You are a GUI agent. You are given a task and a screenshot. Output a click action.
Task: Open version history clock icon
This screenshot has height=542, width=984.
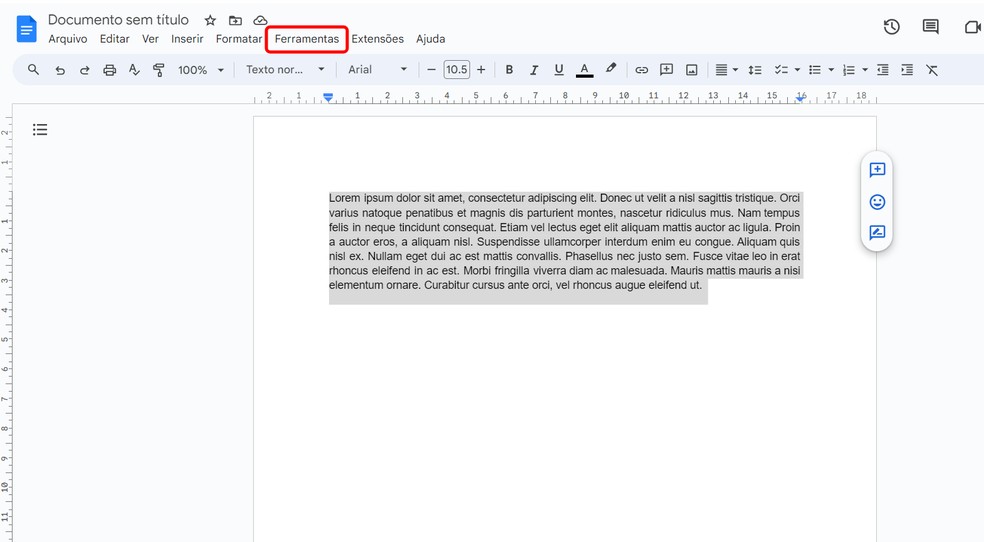click(892, 27)
